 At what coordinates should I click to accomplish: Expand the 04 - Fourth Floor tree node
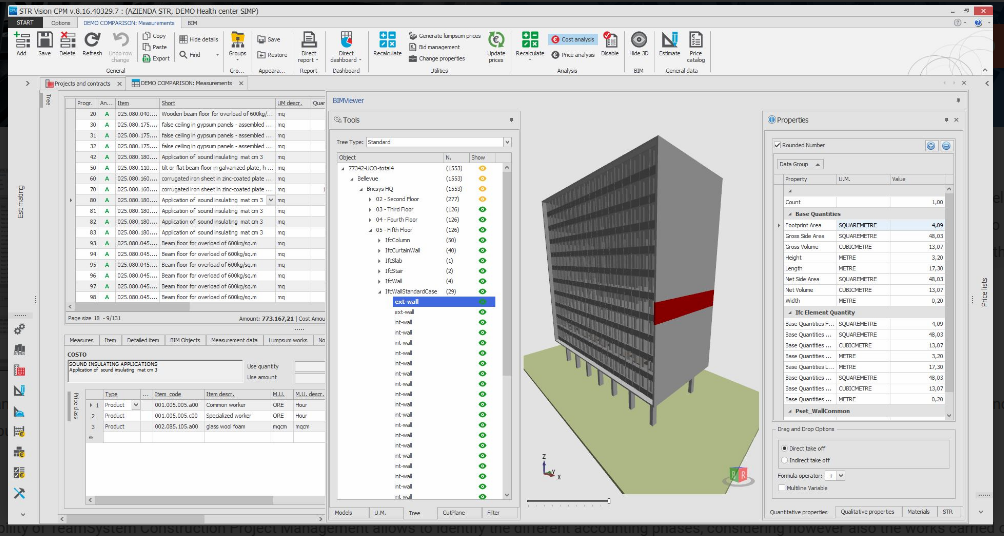pyautogui.click(x=371, y=220)
